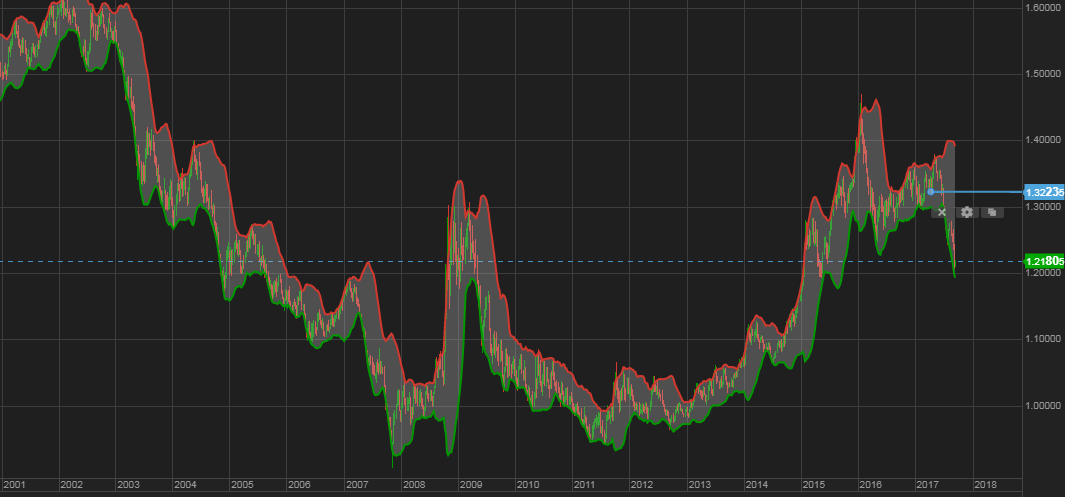Viewport: 1065px width, 497px height.
Task: Delete the horizontal line via the X icon
Action: pyautogui.click(x=941, y=213)
